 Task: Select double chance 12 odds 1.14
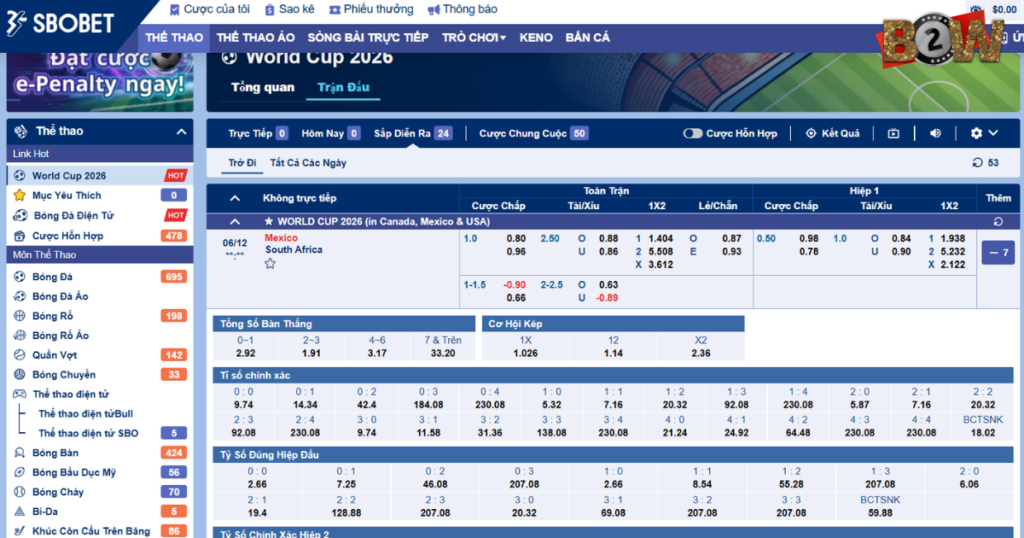613,353
